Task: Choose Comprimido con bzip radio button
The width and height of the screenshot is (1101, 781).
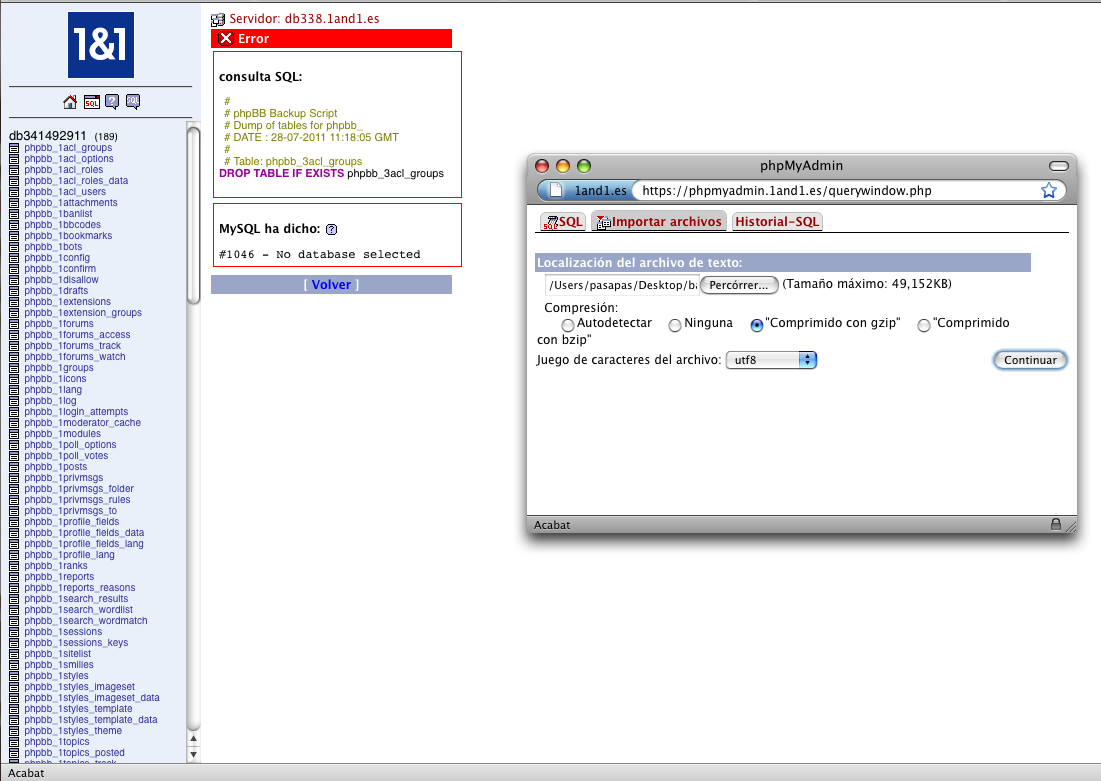Action: click(924, 325)
